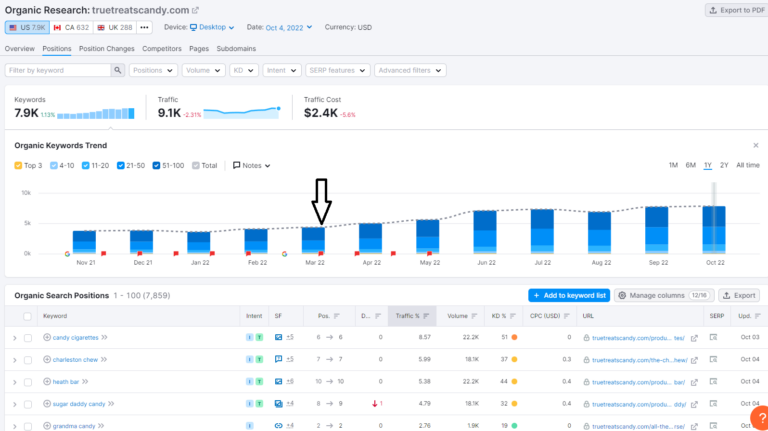Image resolution: width=768 pixels, height=431 pixels.
Task: Open external URL icon for candy cigarettes row
Action: pos(694,338)
